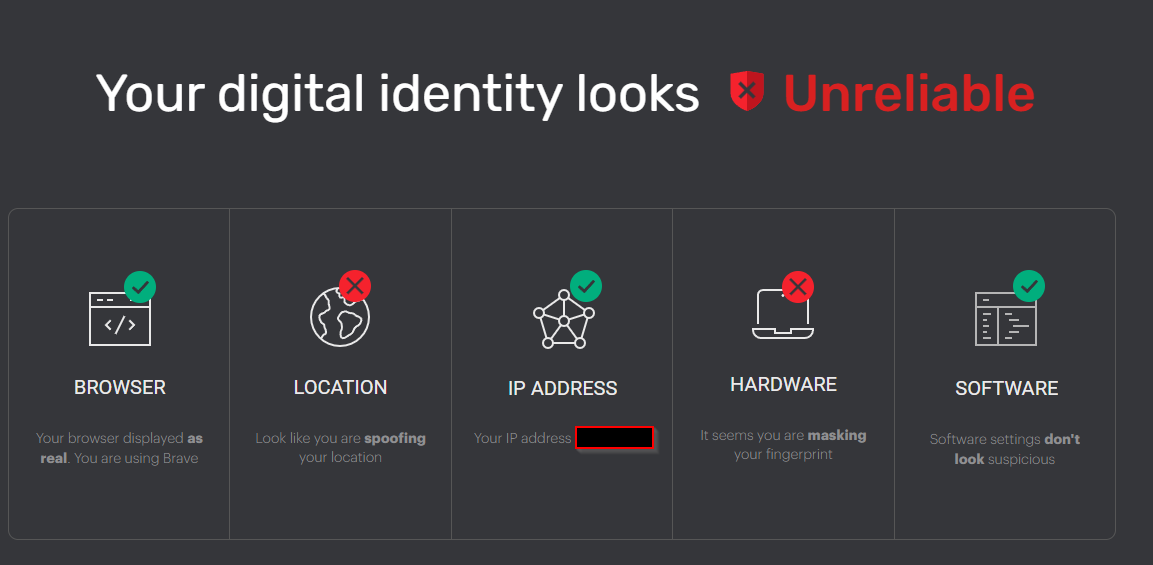Click the green checkmark badge on Software
The width and height of the screenshot is (1153, 565).
(x=1029, y=287)
